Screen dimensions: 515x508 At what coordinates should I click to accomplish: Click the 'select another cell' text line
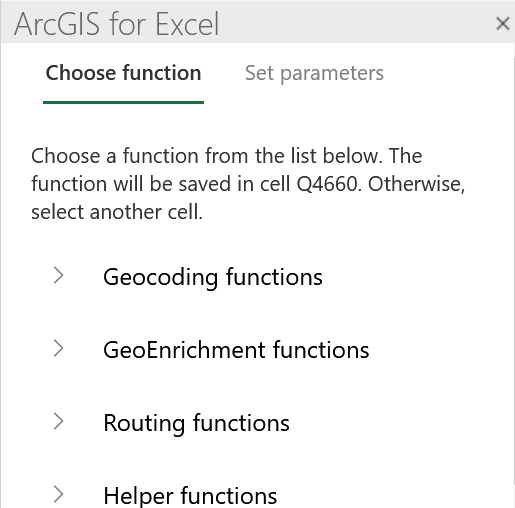[x=117, y=212]
